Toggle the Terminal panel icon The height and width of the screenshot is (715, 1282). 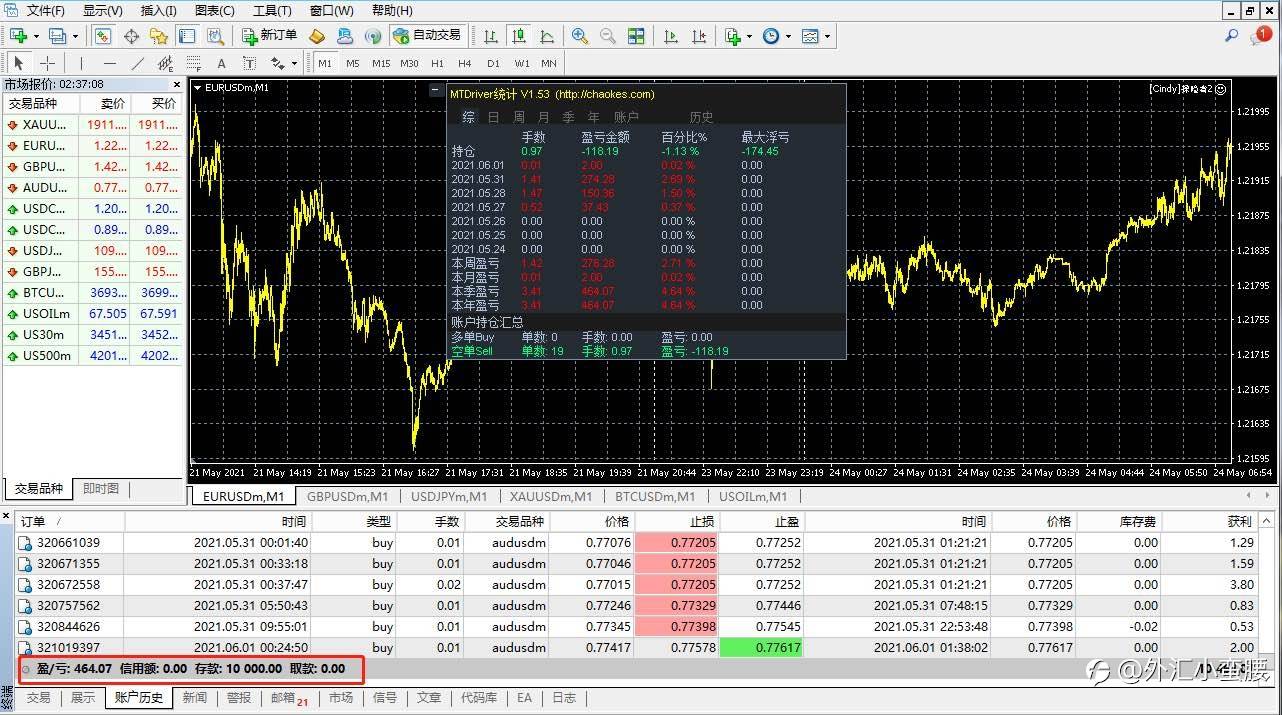click(x=187, y=36)
